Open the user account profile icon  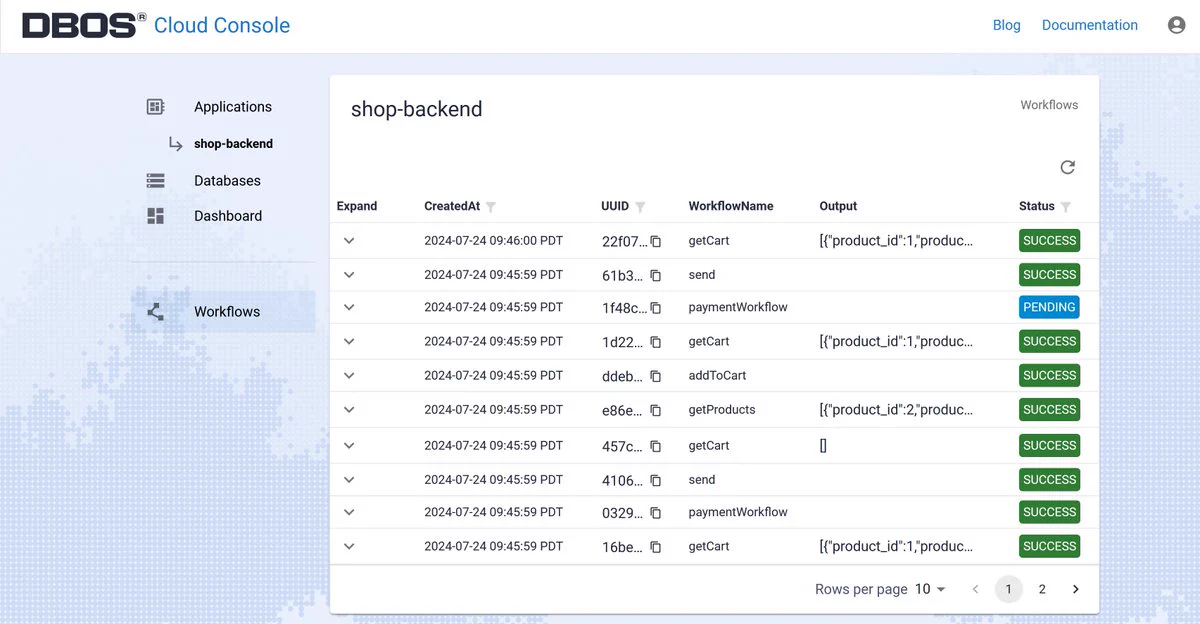coord(1176,25)
